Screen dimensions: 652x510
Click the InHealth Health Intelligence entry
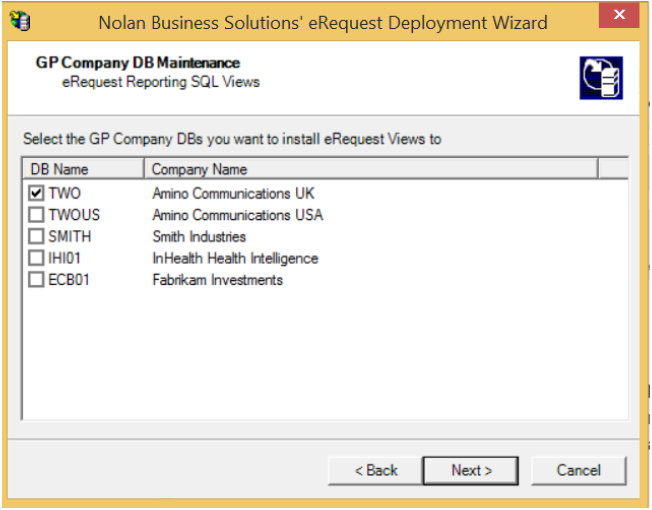pyautogui.click(x=234, y=258)
